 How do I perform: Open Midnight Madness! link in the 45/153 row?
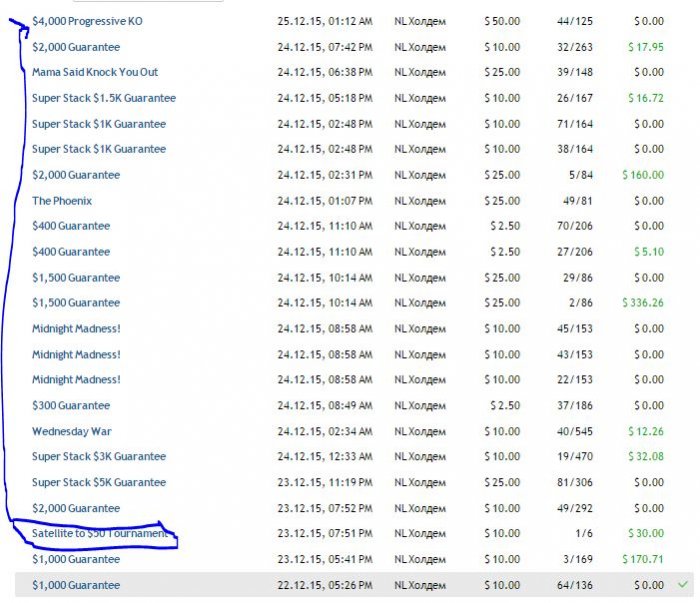click(76, 329)
